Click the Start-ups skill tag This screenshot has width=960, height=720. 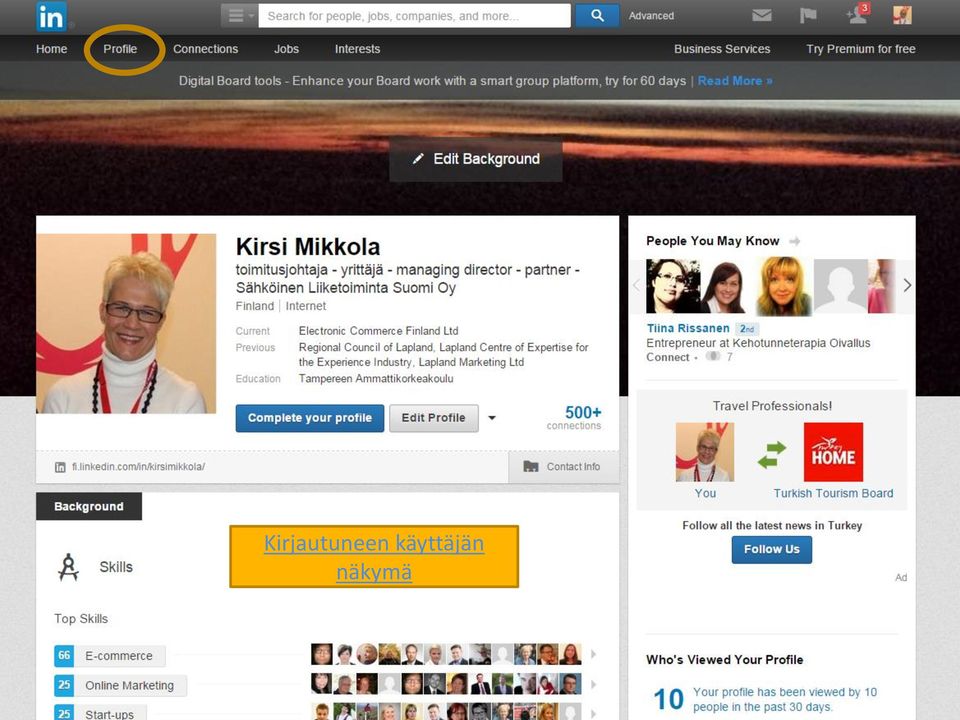(x=110, y=714)
